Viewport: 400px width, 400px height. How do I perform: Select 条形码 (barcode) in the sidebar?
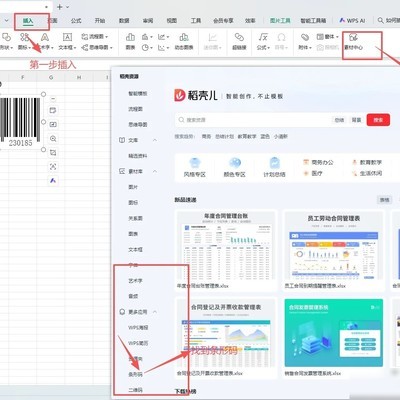point(135,374)
